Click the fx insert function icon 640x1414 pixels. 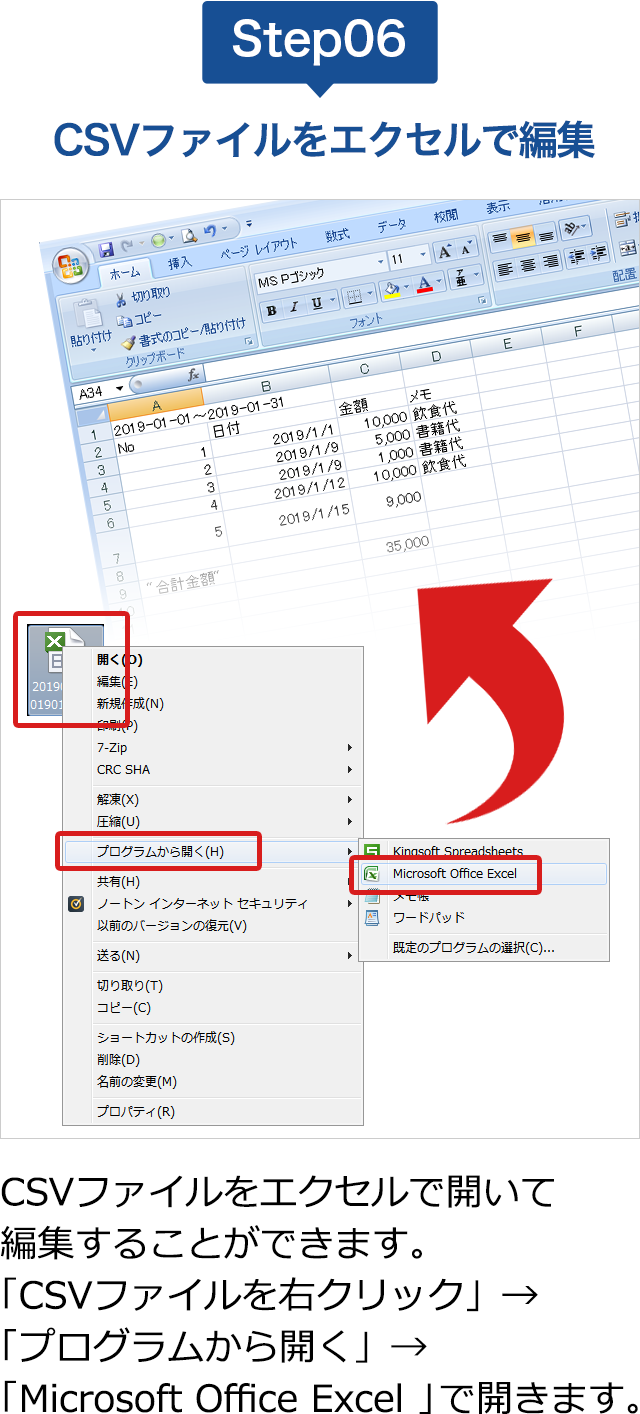(x=193, y=374)
